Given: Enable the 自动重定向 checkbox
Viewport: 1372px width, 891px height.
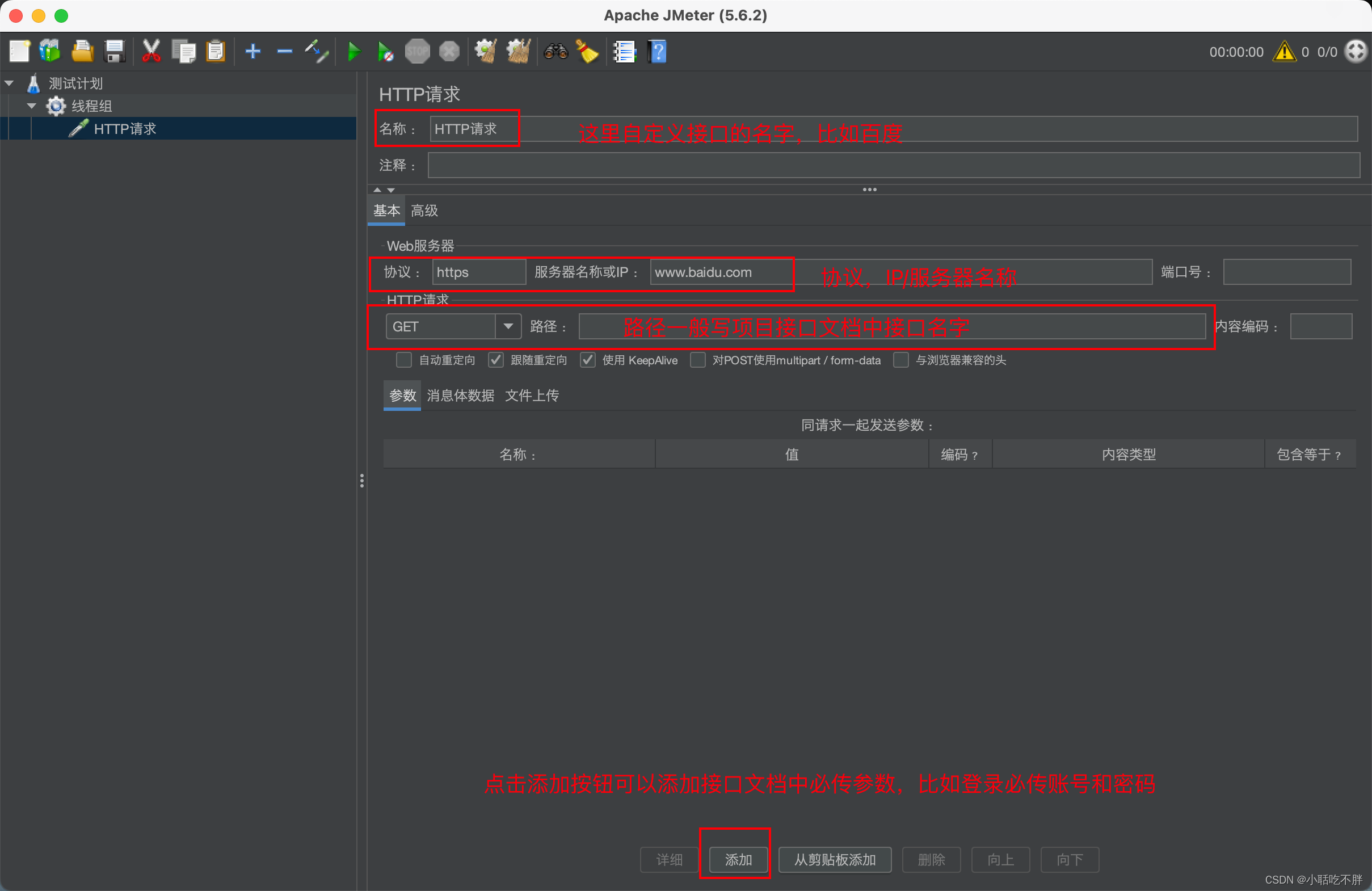Looking at the screenshot, I should (403, 360).
